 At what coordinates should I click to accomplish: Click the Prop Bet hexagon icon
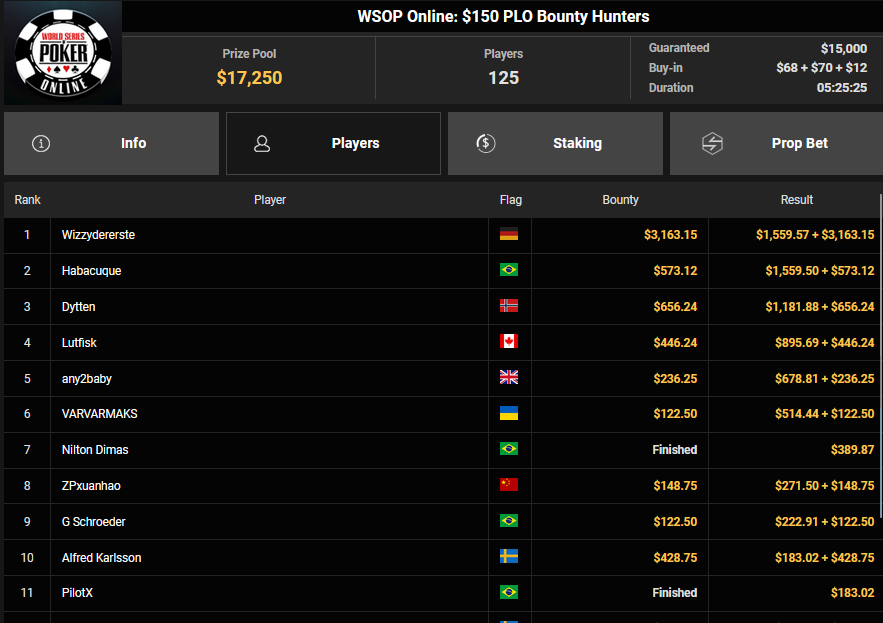[x=712, y=143]
